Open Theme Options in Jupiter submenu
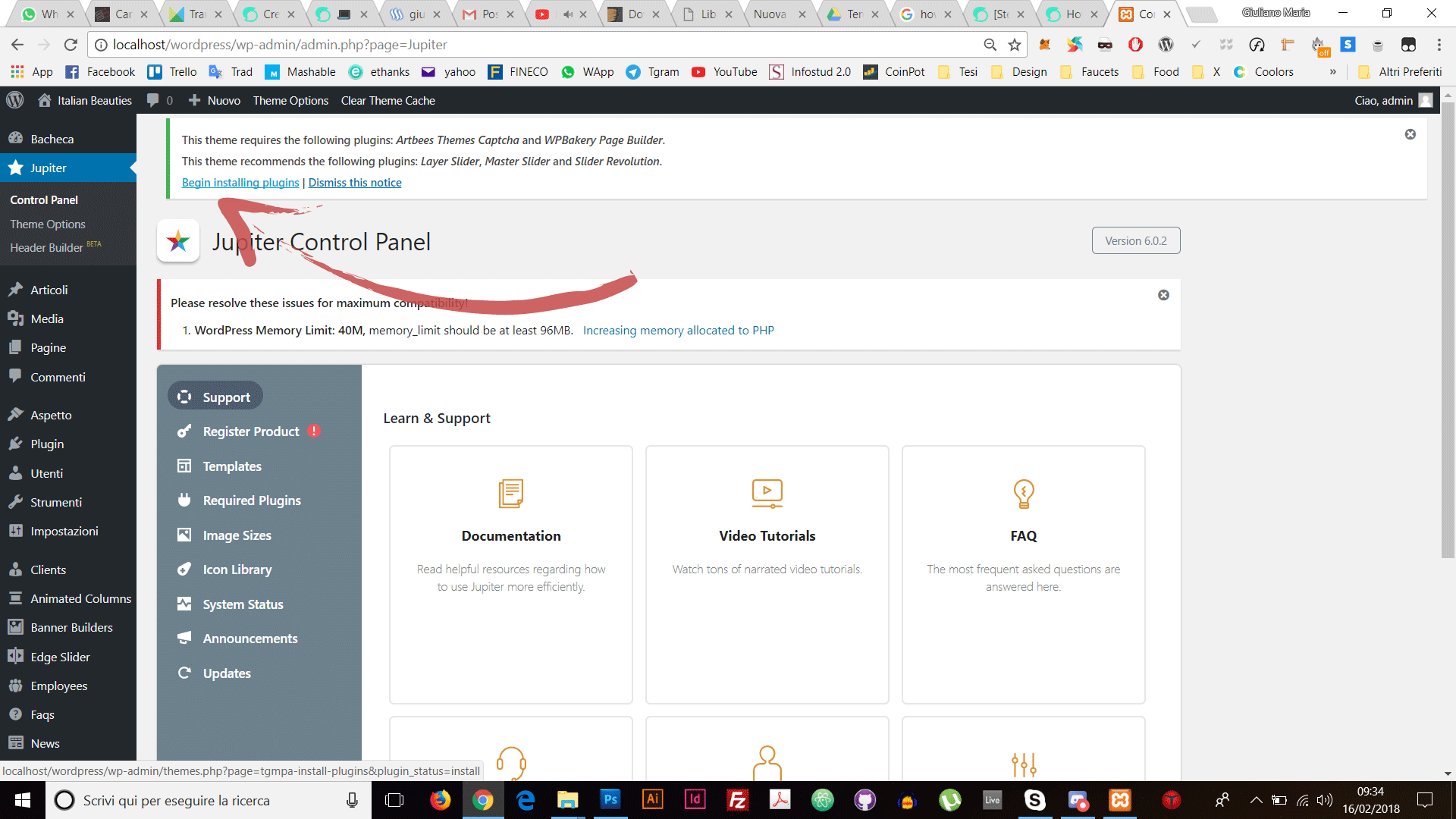 pos(48,224)
